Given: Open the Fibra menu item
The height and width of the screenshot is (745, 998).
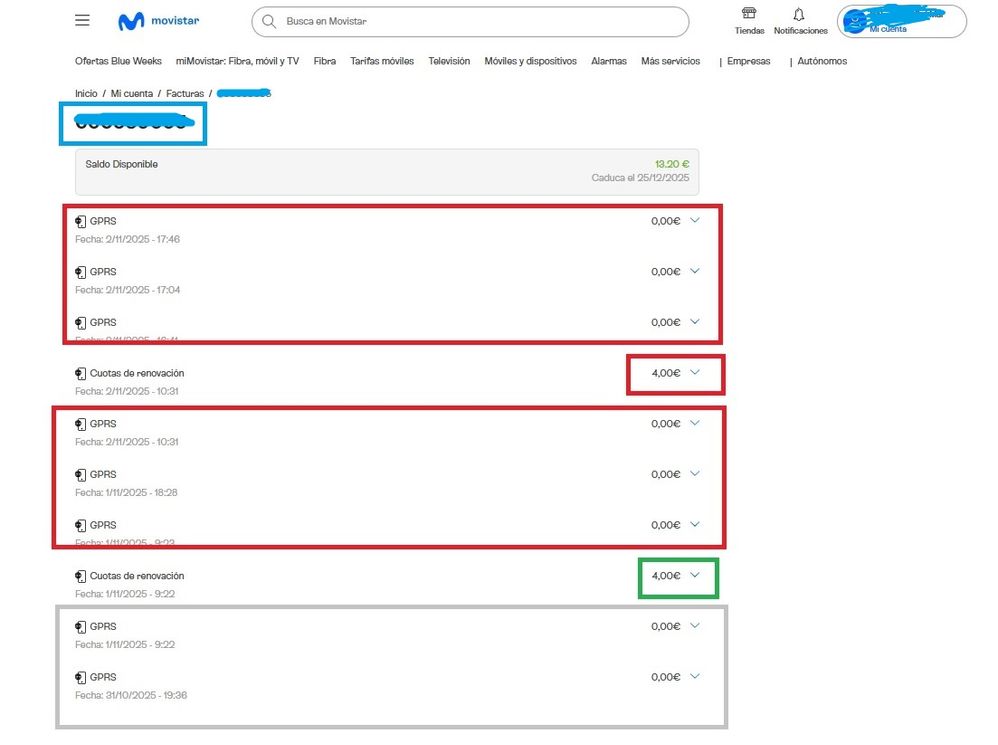Looking at the screenshot, I should [x=324, y=61].
